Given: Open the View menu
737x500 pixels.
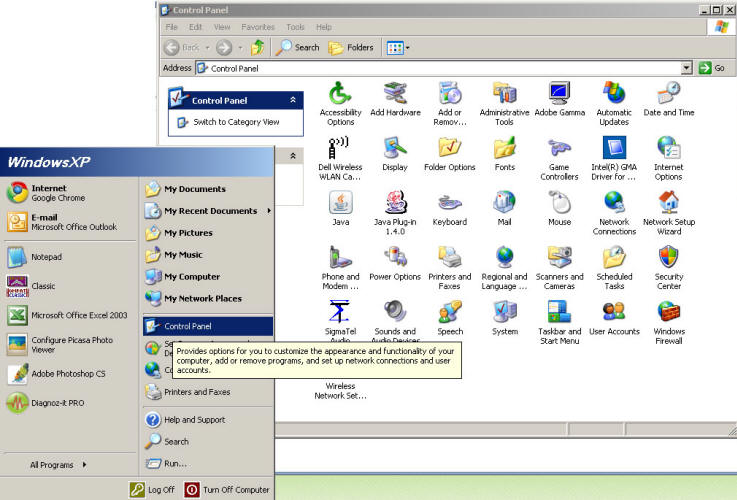Looking at the screenshot, I should [222, 27].
